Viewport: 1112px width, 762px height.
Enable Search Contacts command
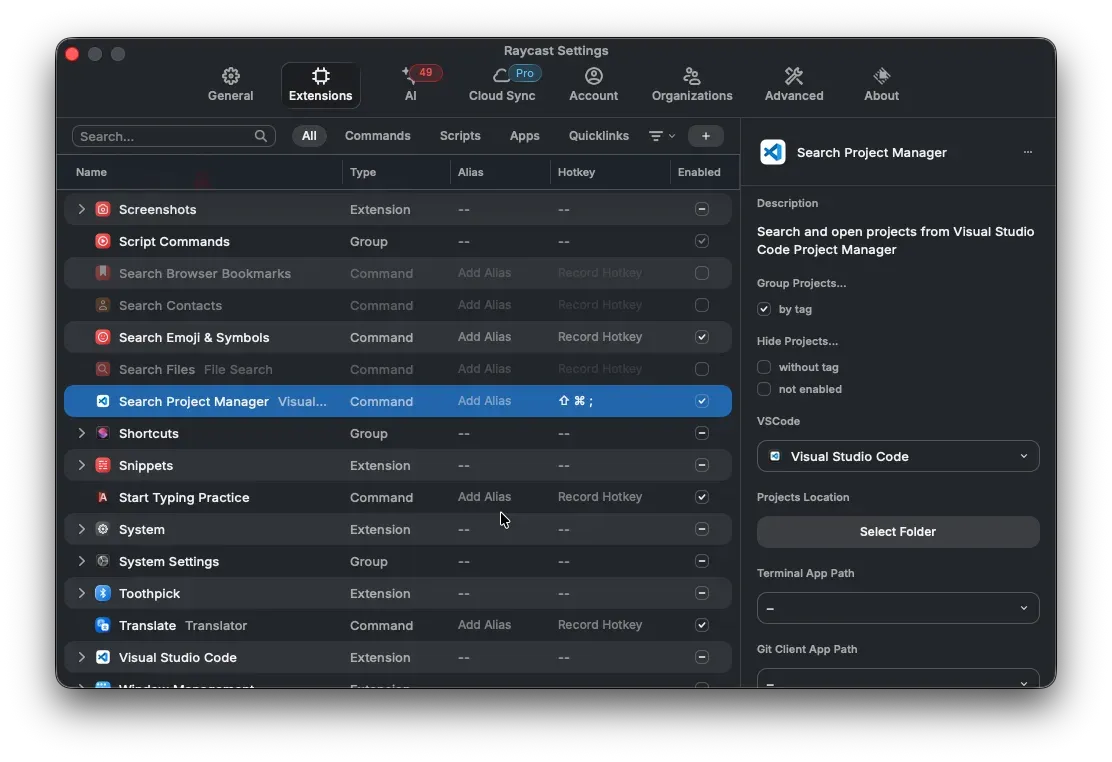tap(701, 305)
